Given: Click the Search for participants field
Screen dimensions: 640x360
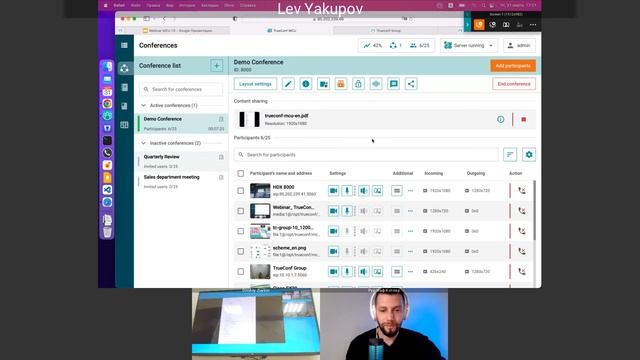Looking at the screenshot, I should 366,155.
